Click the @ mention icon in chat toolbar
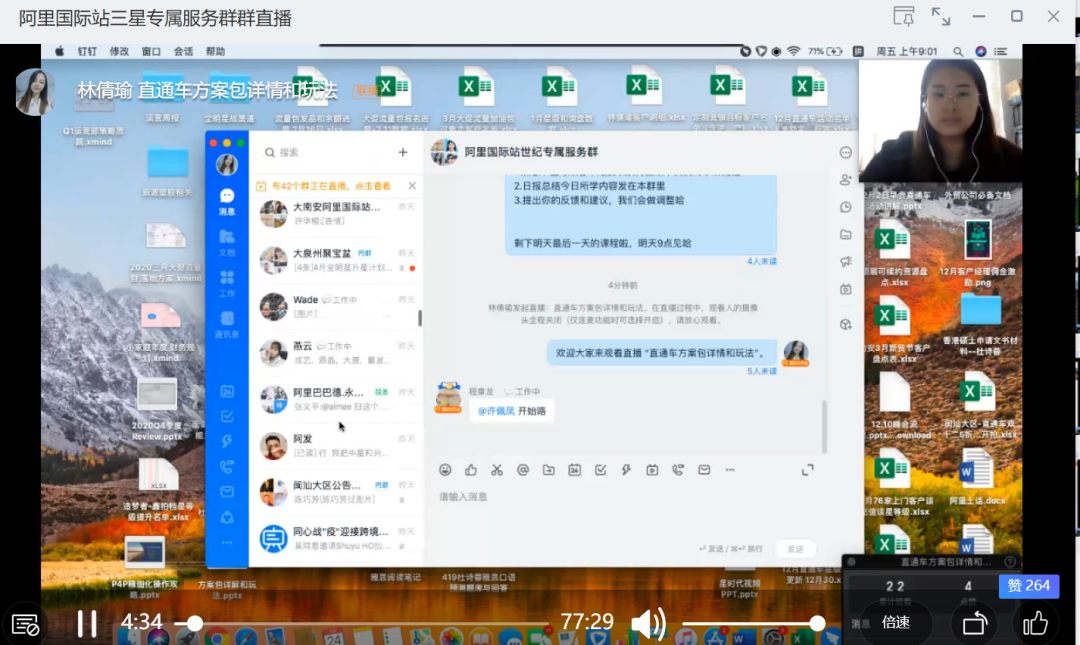Screen dimensions: 1080x645 [x=523, y=470]
